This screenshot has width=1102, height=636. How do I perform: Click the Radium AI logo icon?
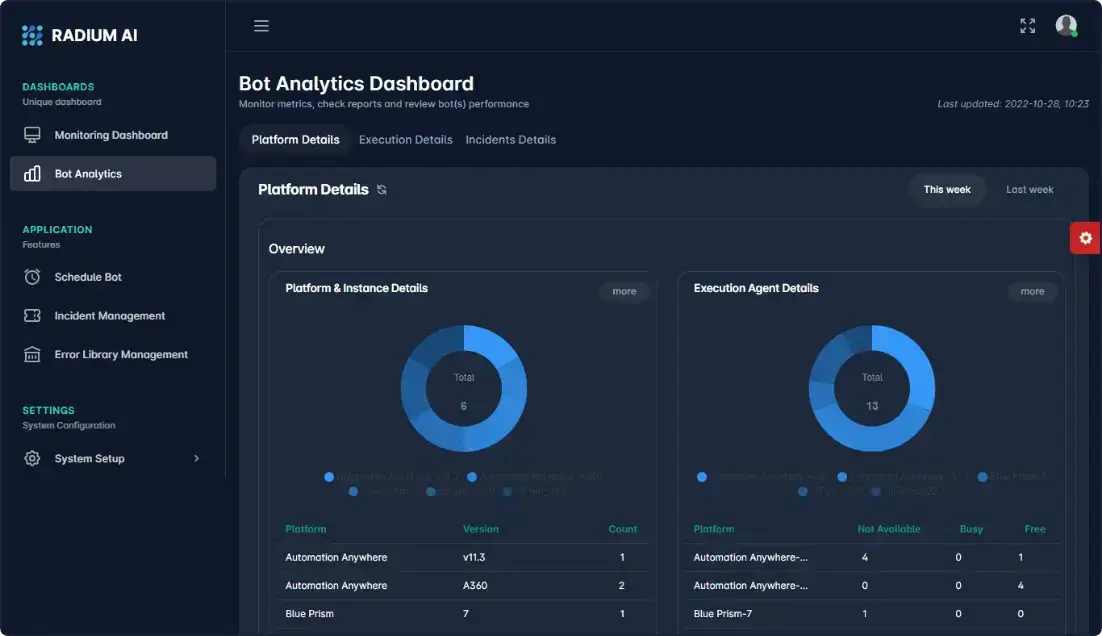30,35
